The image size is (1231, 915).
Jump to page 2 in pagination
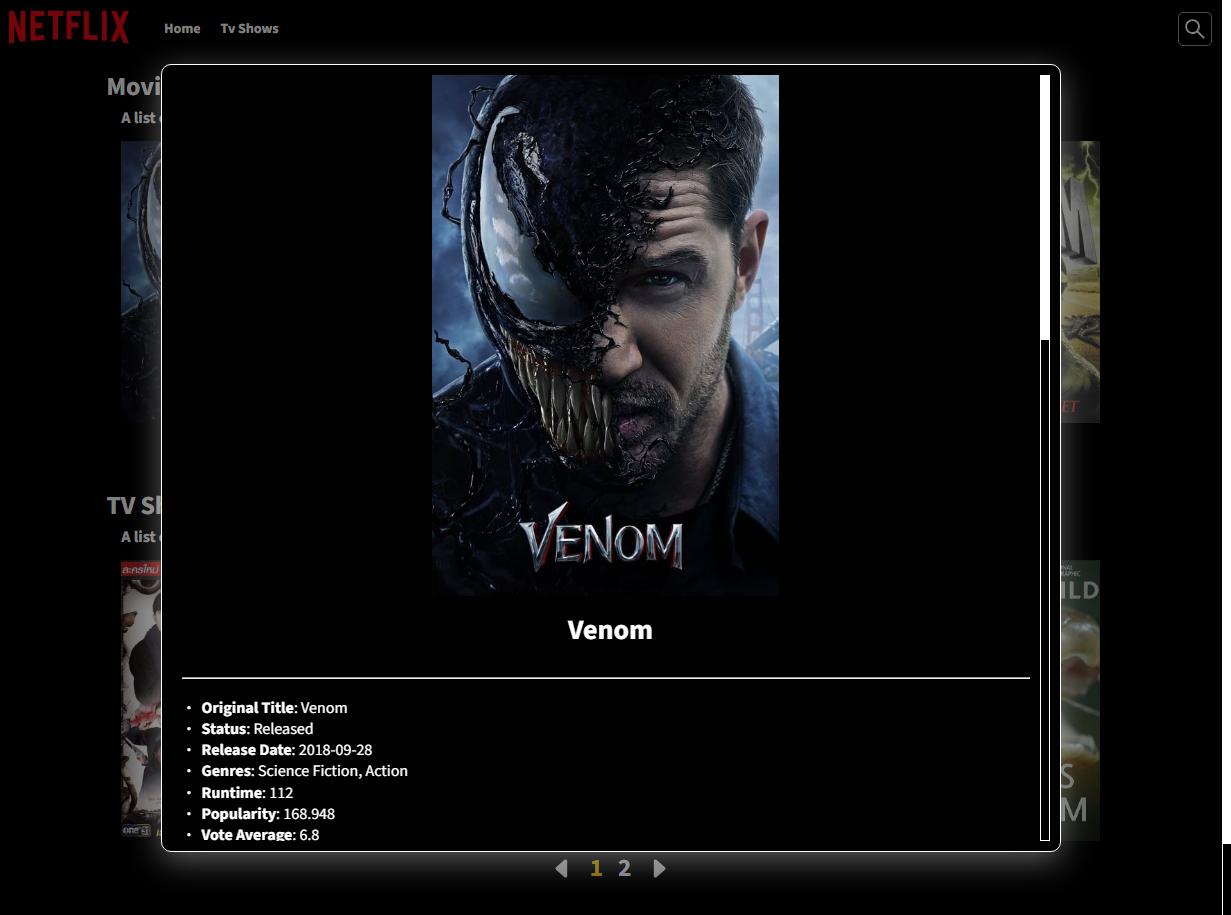624,868
